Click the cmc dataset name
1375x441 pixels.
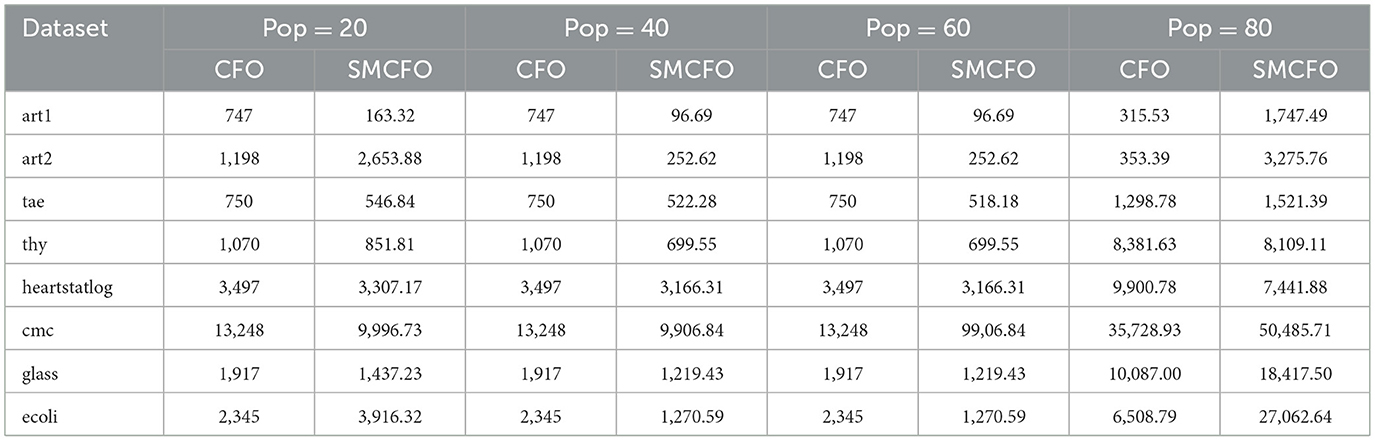[35, 330]
